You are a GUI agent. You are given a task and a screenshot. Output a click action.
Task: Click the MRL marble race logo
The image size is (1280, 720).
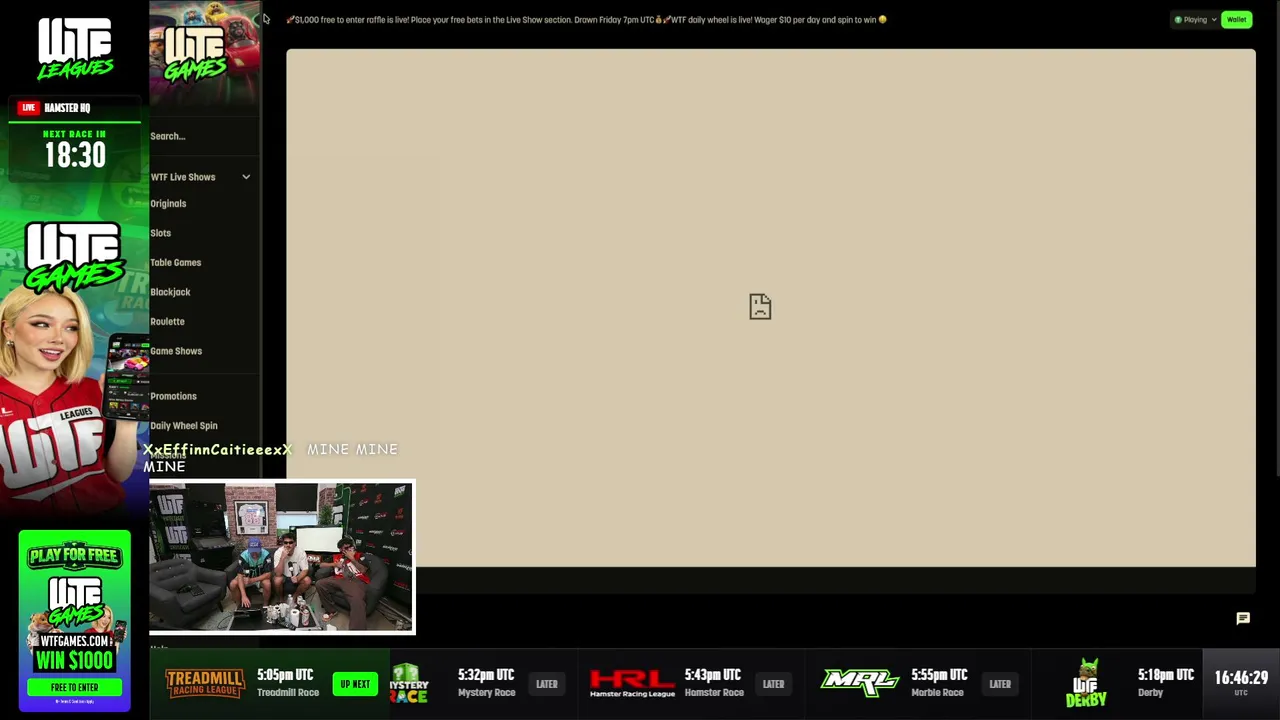click(x=860, y=682)
